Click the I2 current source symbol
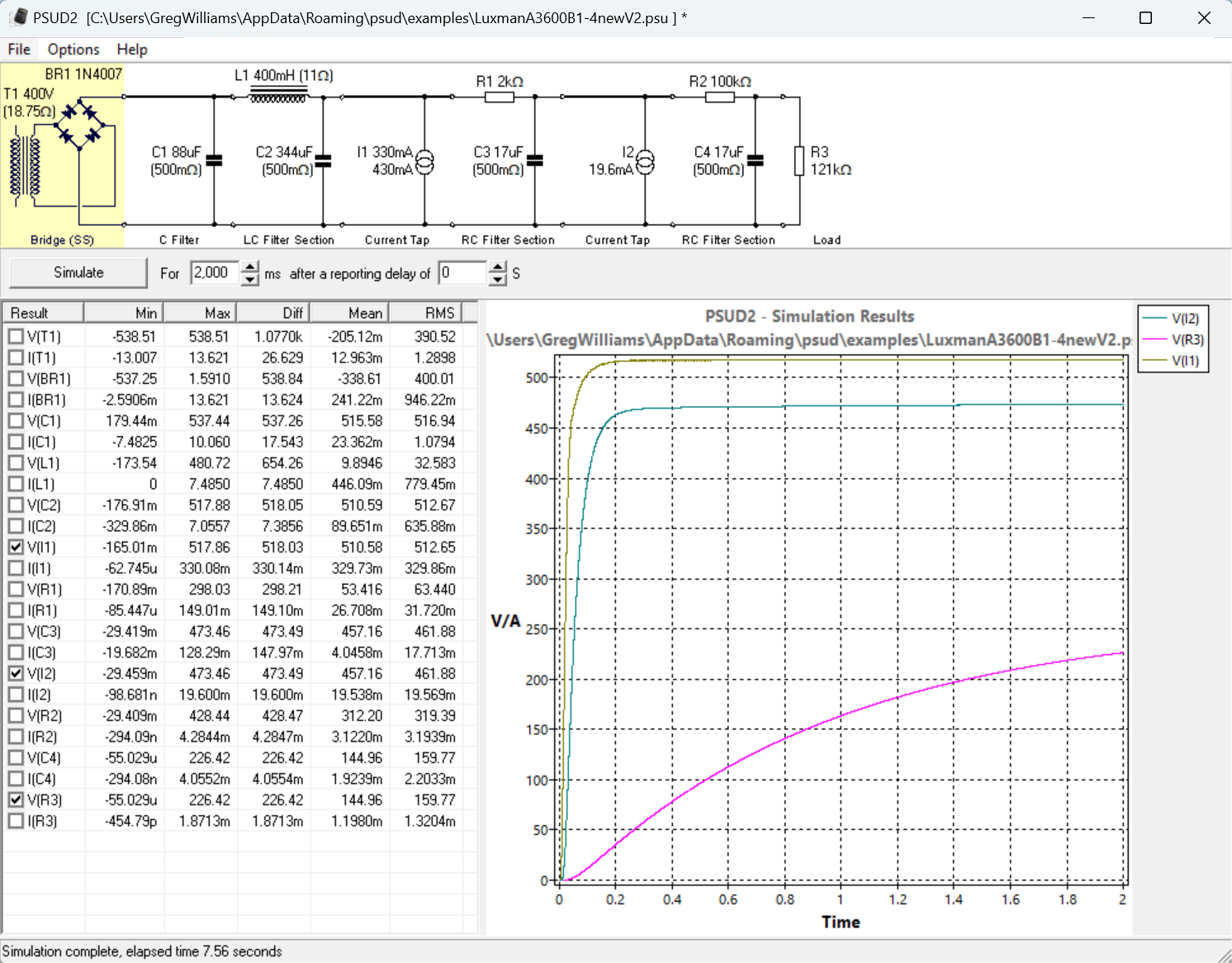Viewport: 1232px width, 963px height. coord(645,161)
